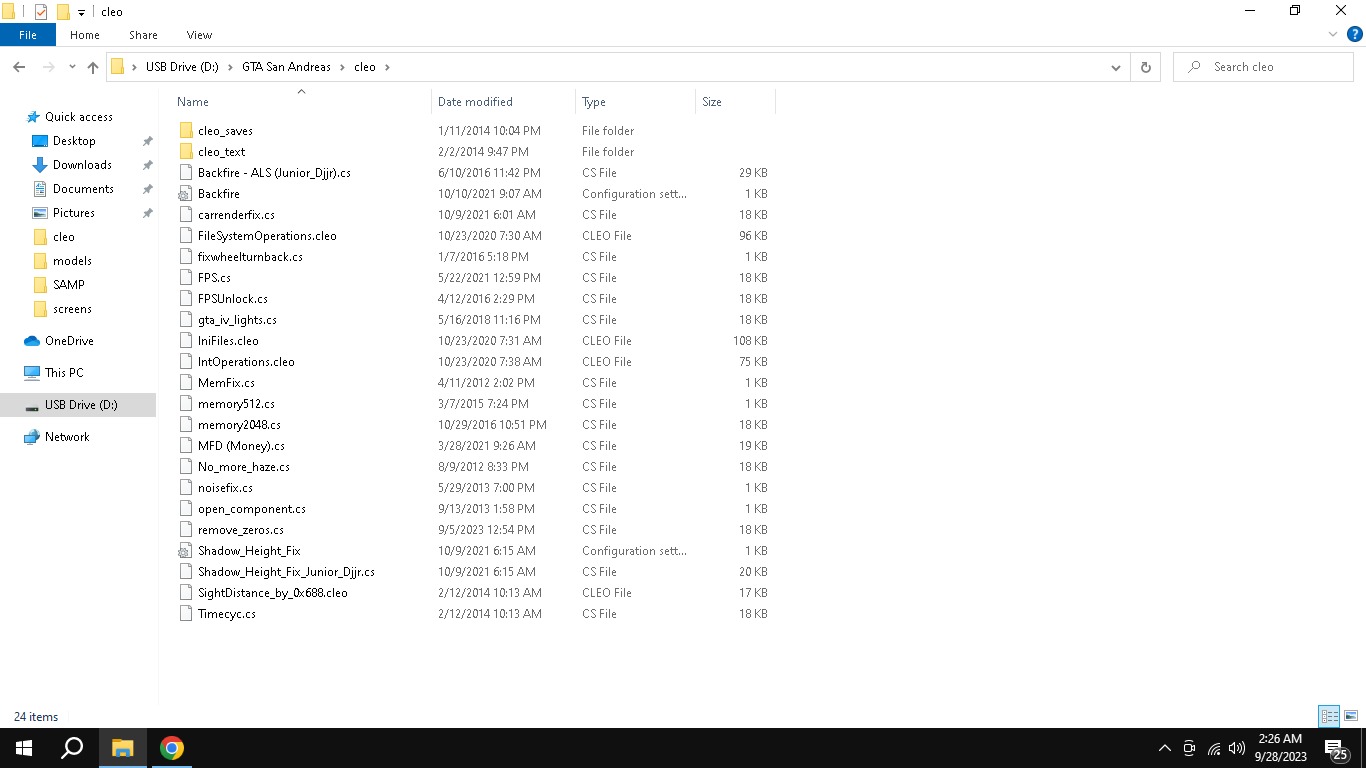The height and width of the screenshot is (768, 1366).
Task: Select the cleo_text folder icon
Action: coord(186,152)
